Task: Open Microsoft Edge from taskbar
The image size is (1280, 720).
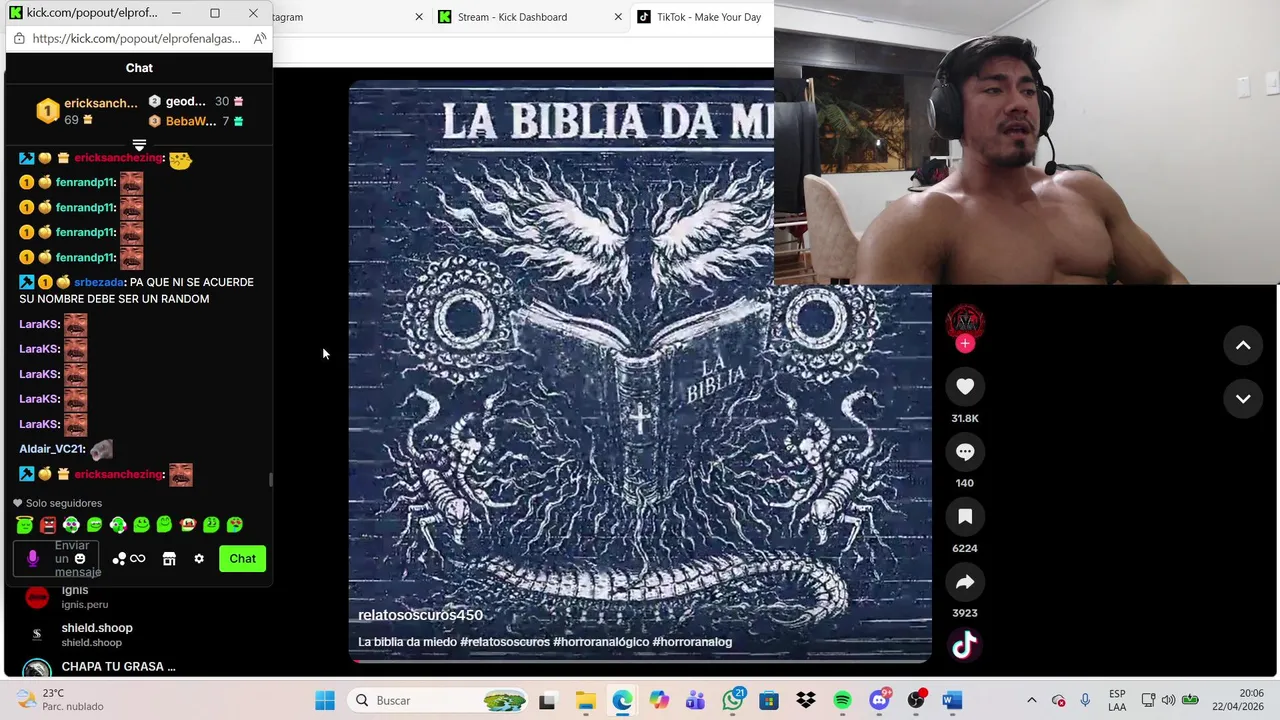Action: (x=622, y=700)
